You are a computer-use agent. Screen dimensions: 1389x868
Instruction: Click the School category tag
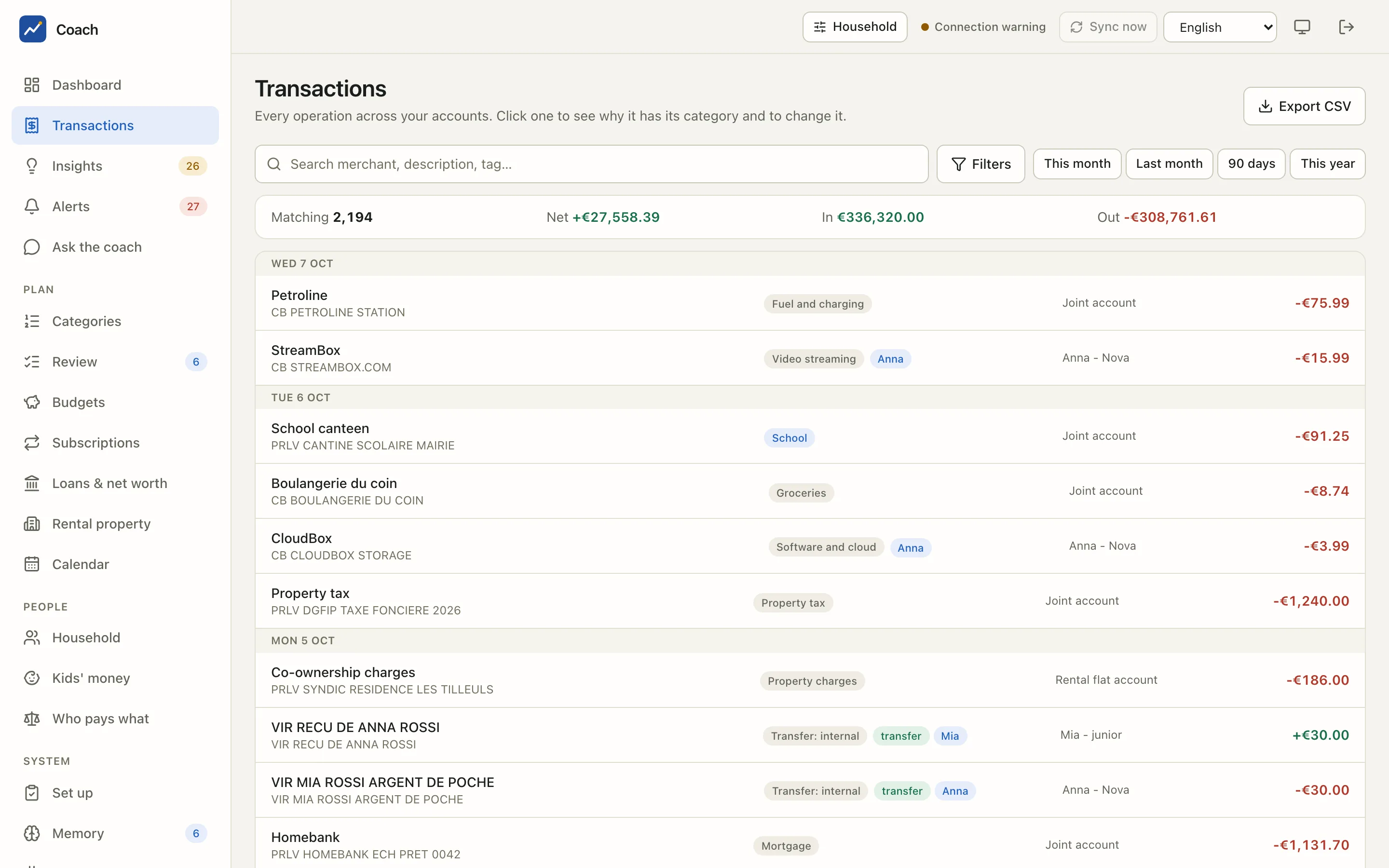(789, 438)
